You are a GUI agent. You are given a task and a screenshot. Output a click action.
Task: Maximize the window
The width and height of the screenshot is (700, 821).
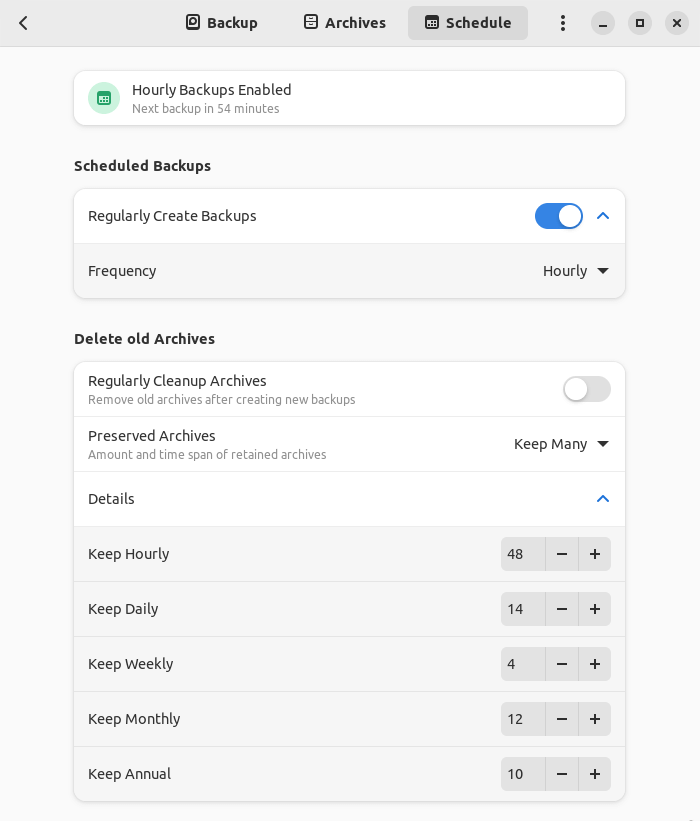point(640,23)
